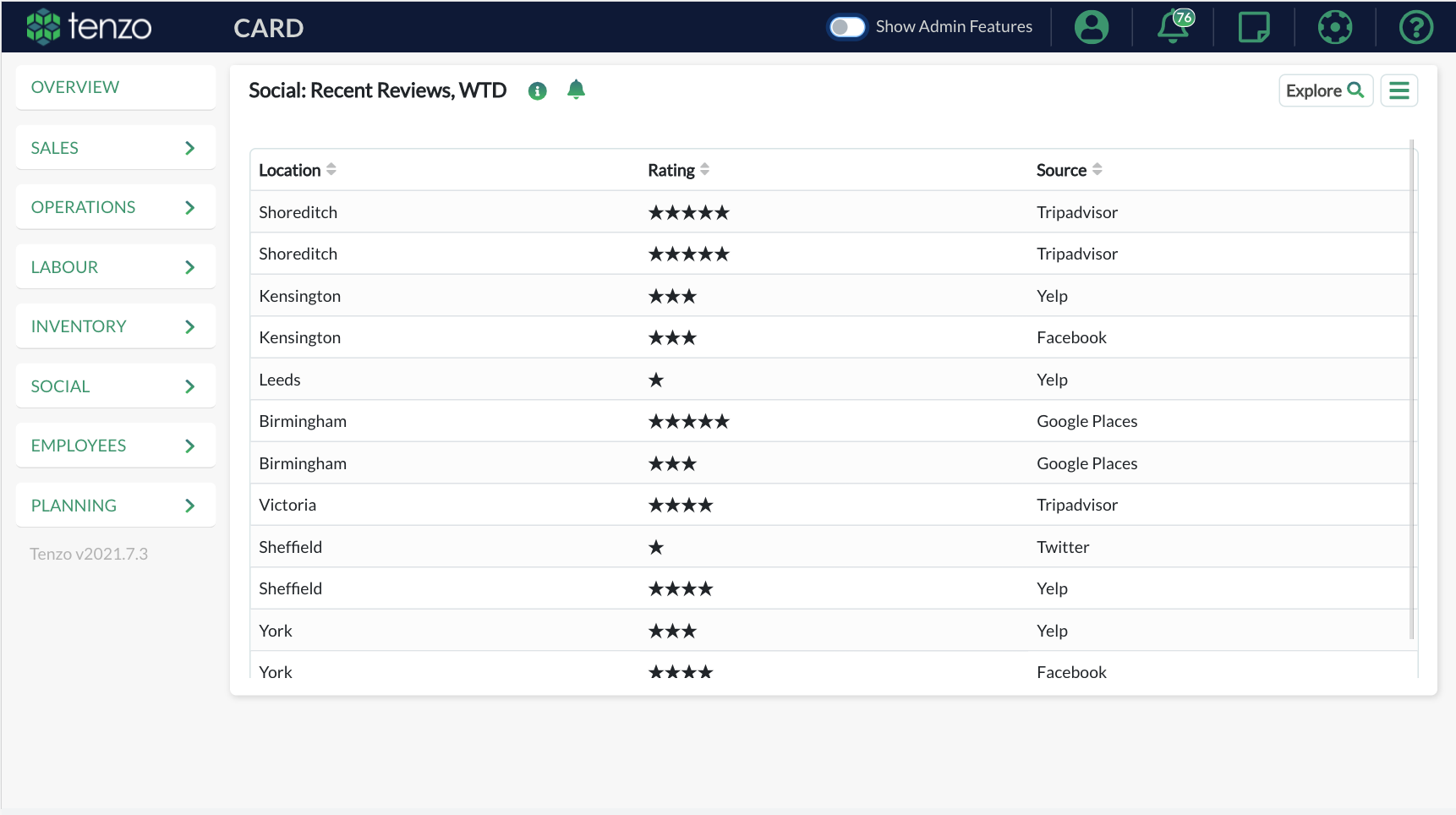Image resolution: width=1456 pixels, height=815 pixels.
Task: Expand the Planning menu chevron
Action: click(x=190, y=506)
